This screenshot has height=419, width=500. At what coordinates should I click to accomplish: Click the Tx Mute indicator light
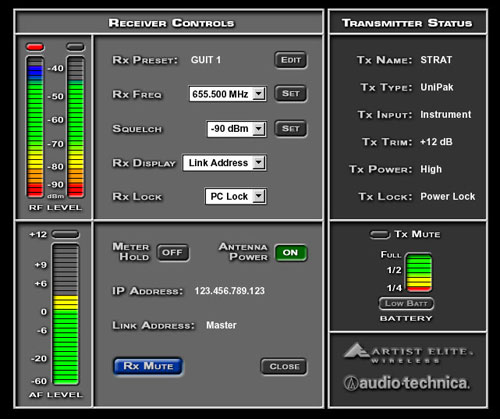[380, 234]
